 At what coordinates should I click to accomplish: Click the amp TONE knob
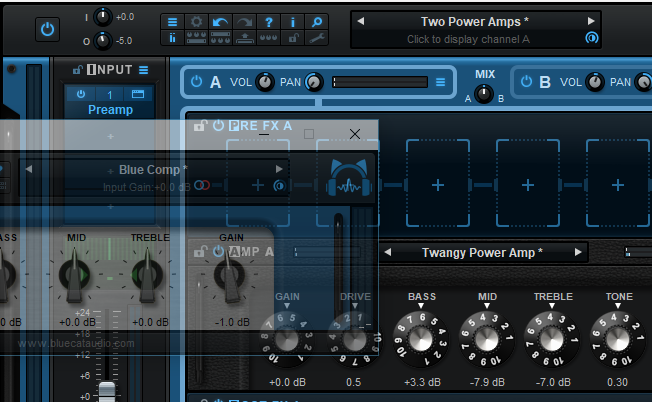coord(617,339)
